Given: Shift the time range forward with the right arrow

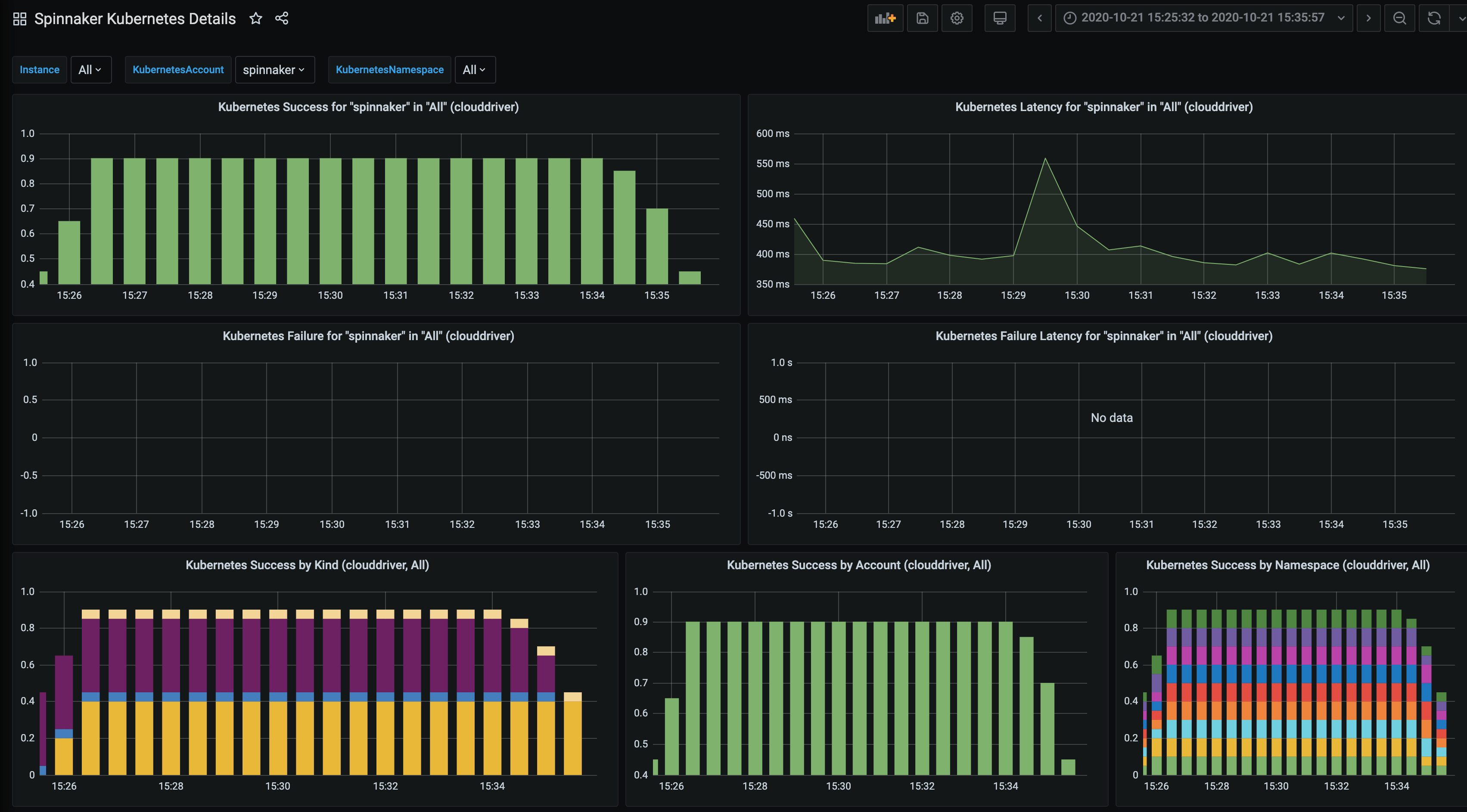Looking at the screenshot, I should pyautogui.click(x=1368, y=18).
